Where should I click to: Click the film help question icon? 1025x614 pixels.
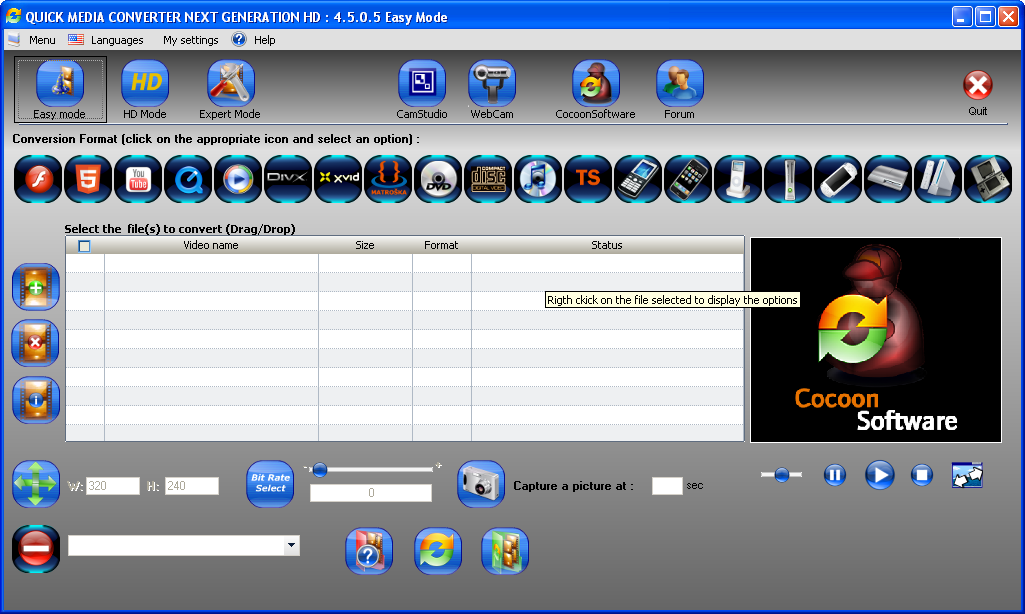pos(369,551)
